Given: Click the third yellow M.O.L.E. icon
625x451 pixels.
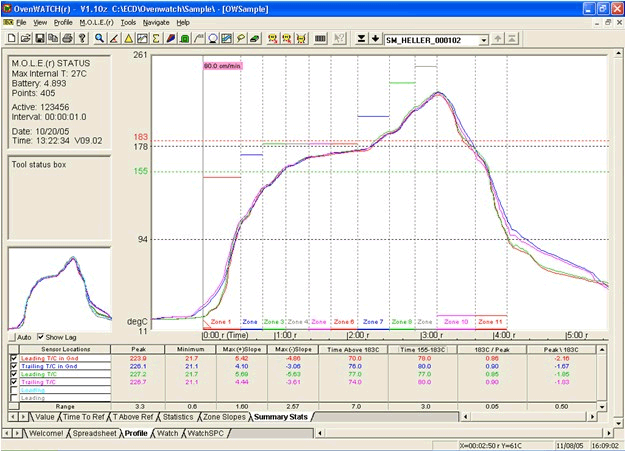Looking at the screenshot, I should [302, 38].
